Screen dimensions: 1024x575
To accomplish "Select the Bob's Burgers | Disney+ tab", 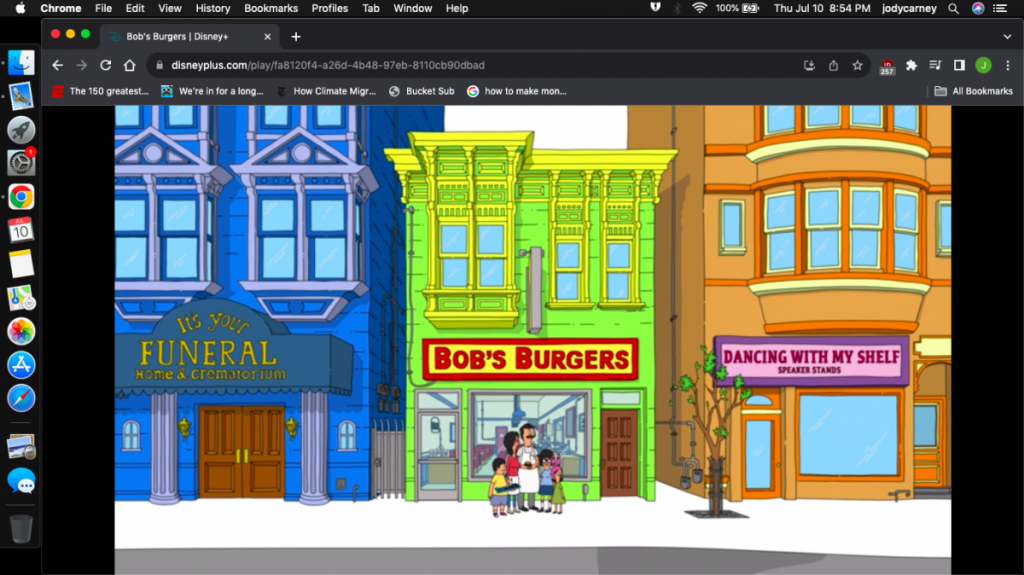I will coord(189,37).
